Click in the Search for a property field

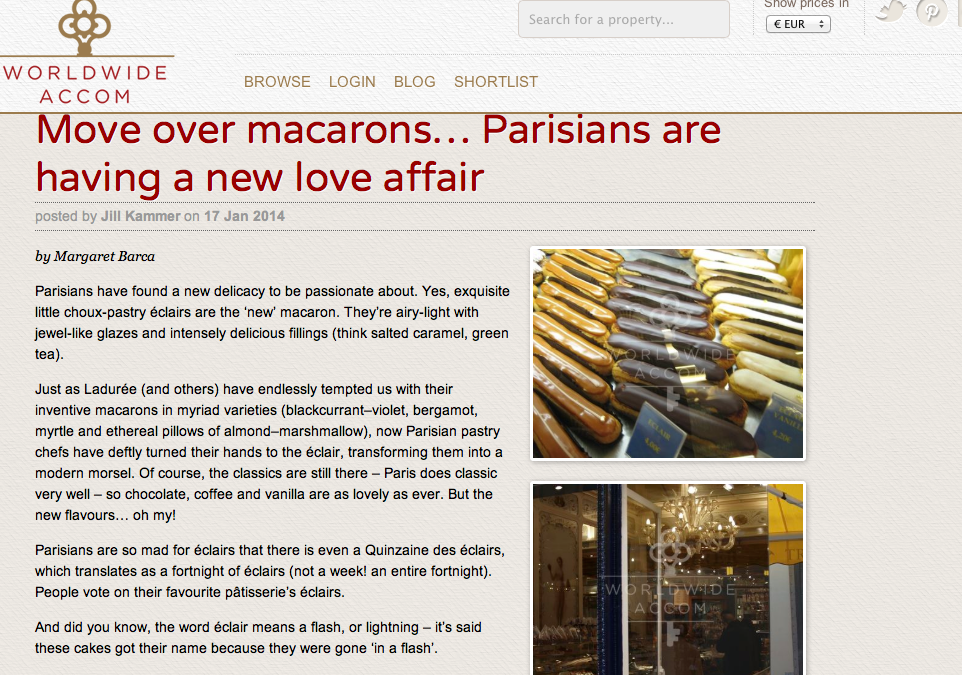click(624, 20)
